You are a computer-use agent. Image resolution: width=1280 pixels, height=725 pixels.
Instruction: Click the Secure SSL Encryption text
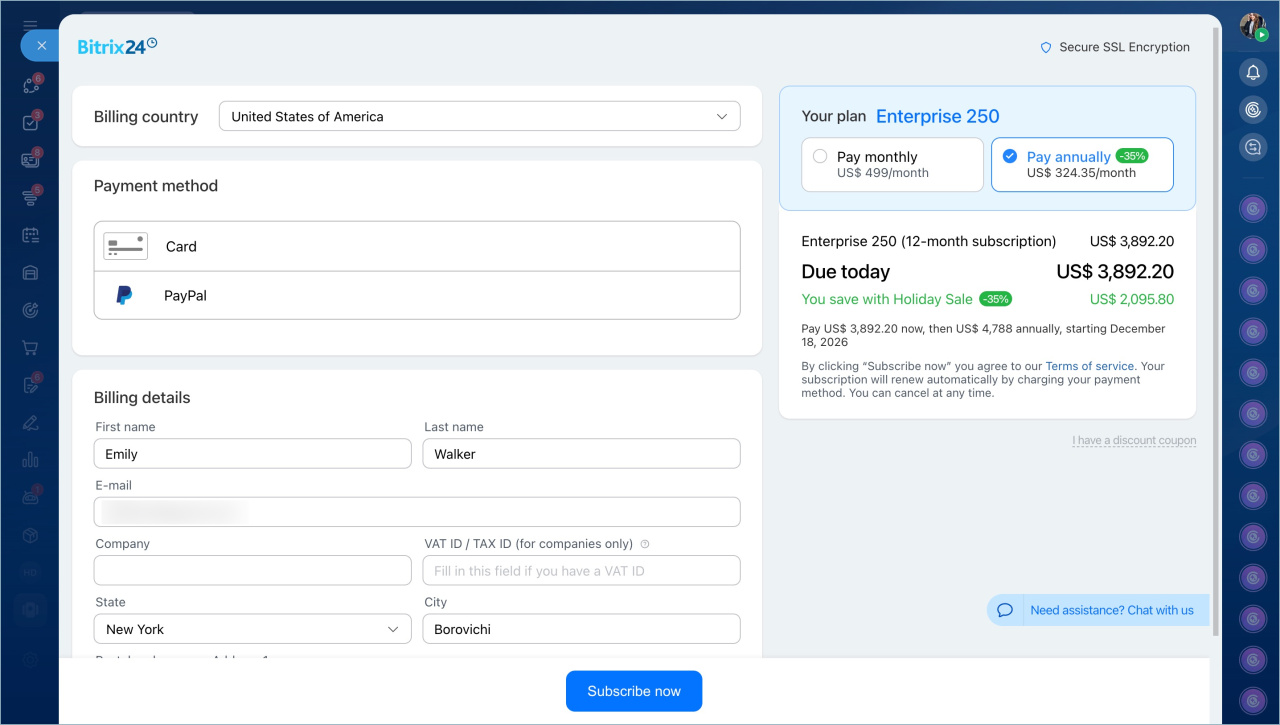point(1125,47)
